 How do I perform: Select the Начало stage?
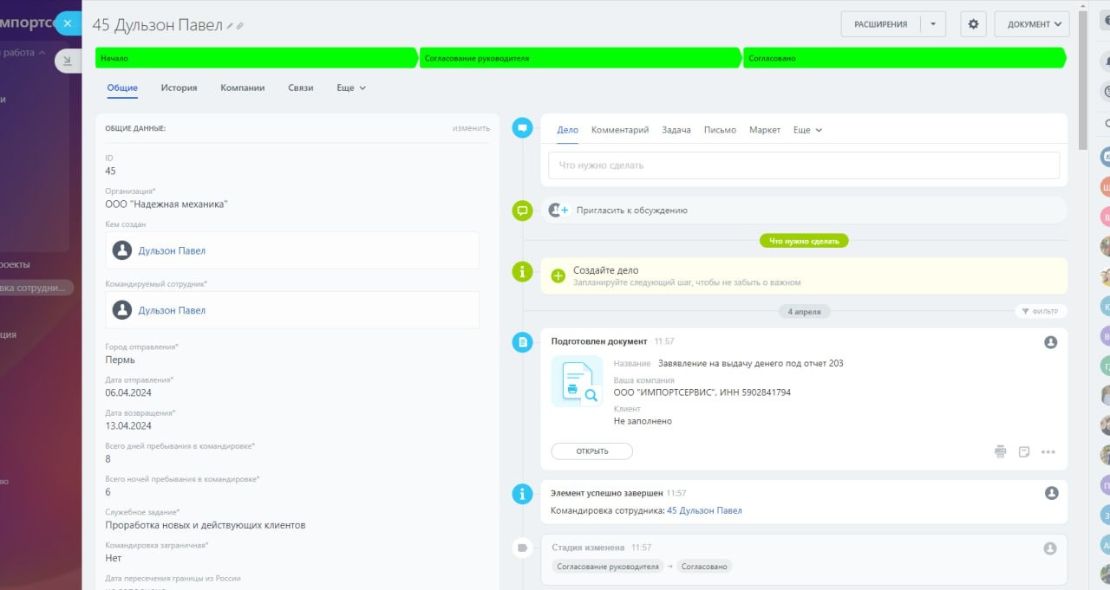256,58
